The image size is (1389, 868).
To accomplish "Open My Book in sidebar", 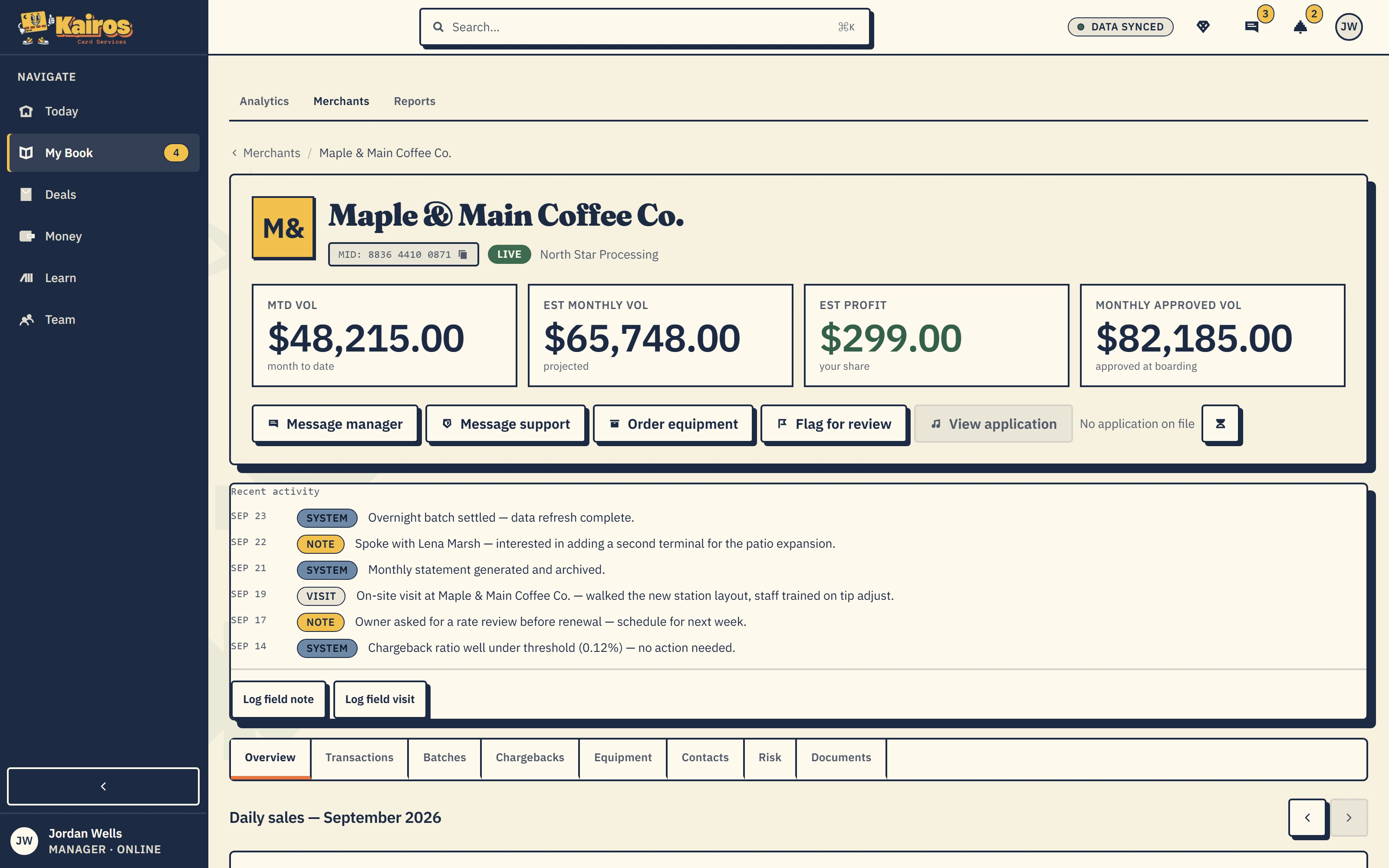I will pyautogui.click(x=103, y=153).
